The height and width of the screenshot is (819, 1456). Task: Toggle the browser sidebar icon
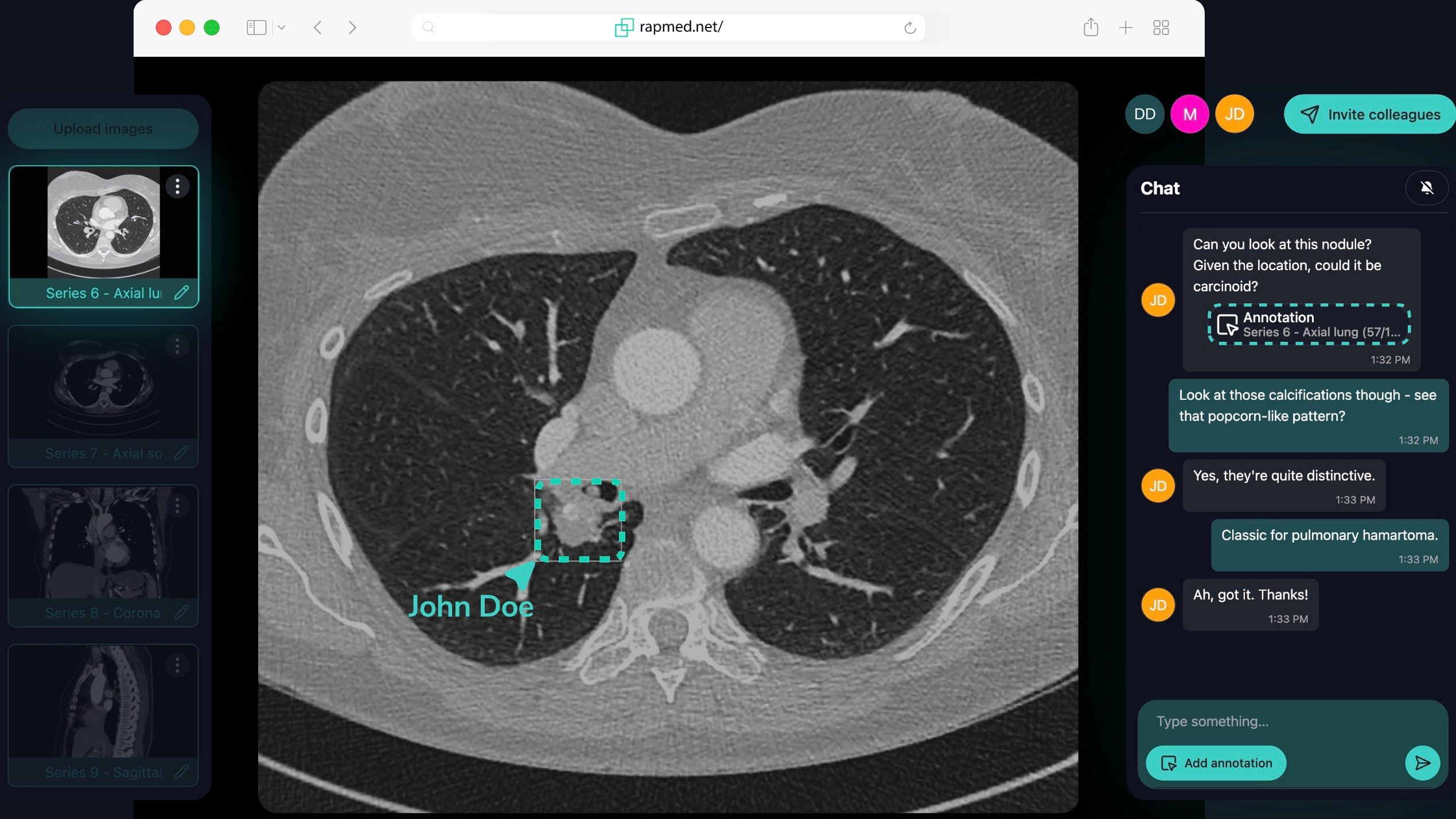click(x=256, y=28)
